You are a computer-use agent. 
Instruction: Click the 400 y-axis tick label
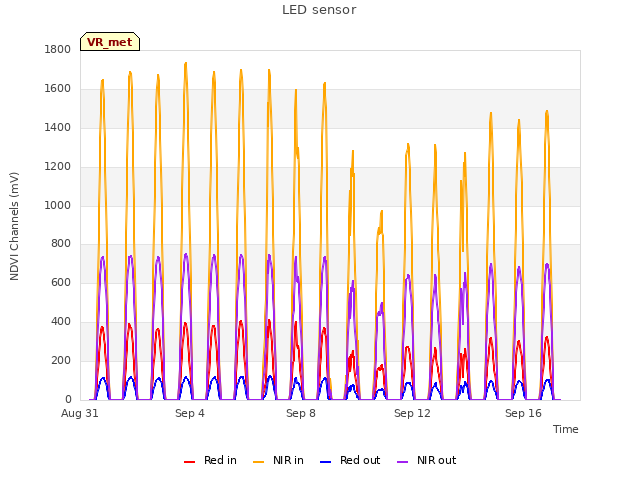pyautogui.click(x=61, y=322)
